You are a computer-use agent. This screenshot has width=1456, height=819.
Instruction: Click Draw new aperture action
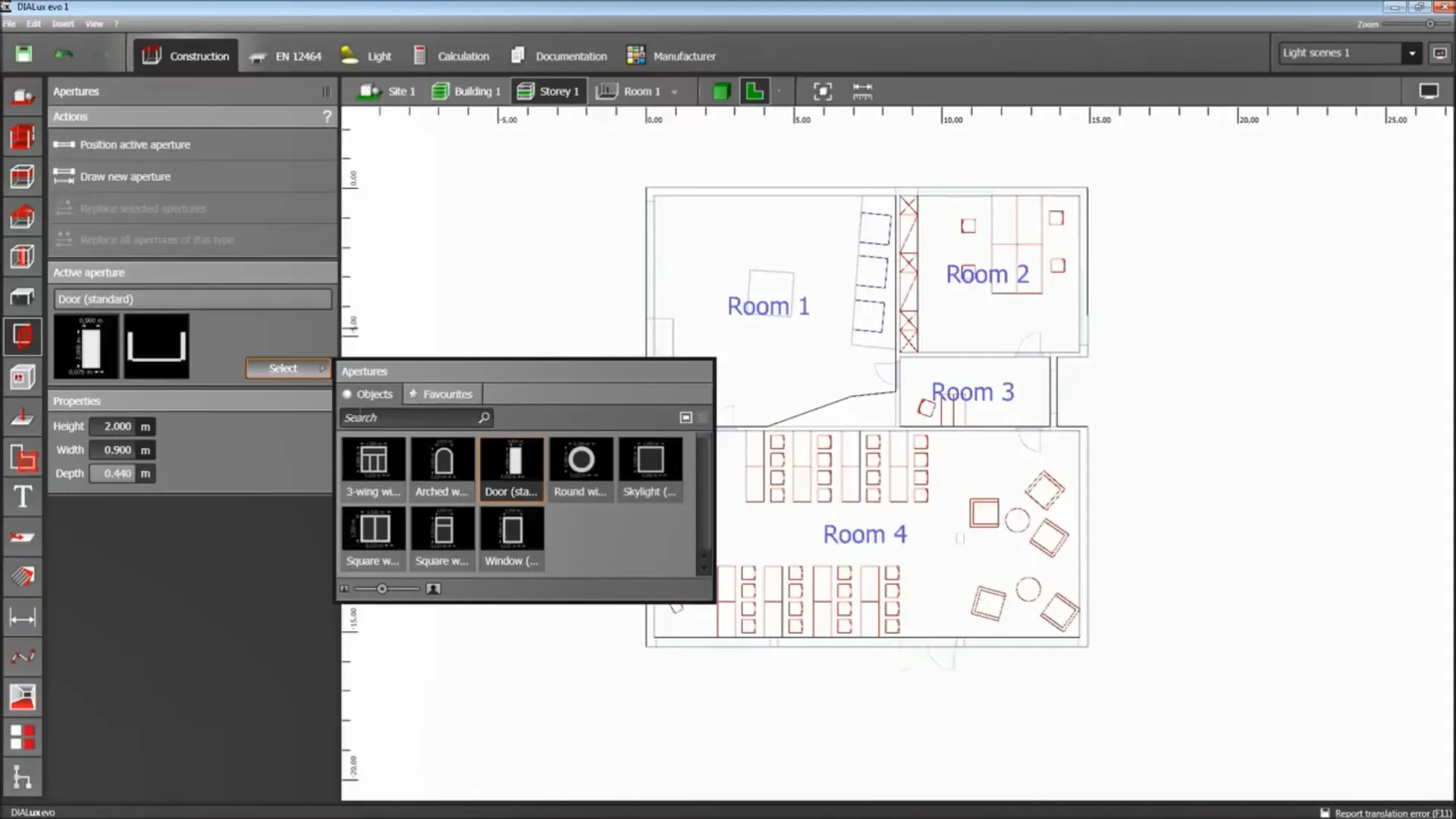pyautogui.click(x=125, y=177)
